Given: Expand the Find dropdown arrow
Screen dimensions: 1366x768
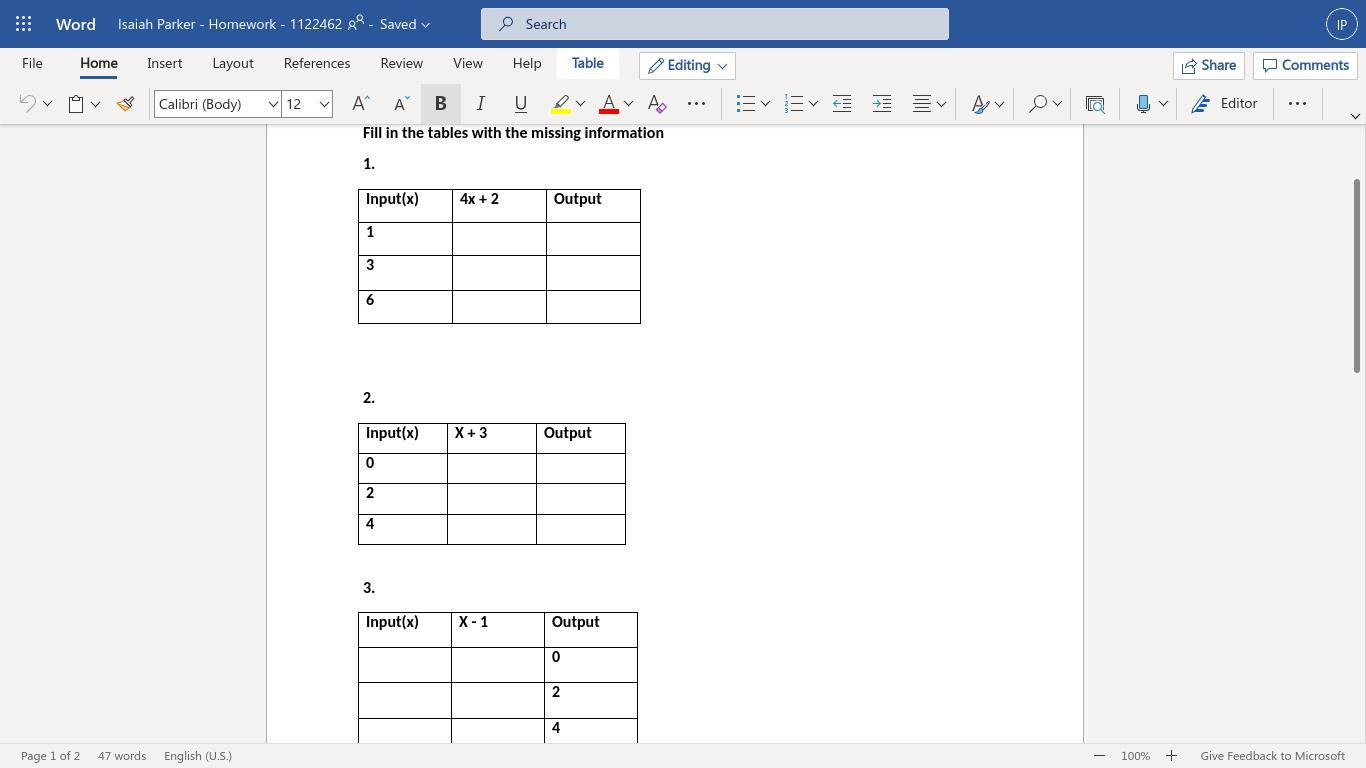Looking at the screenshot, I should (1057, 104).
